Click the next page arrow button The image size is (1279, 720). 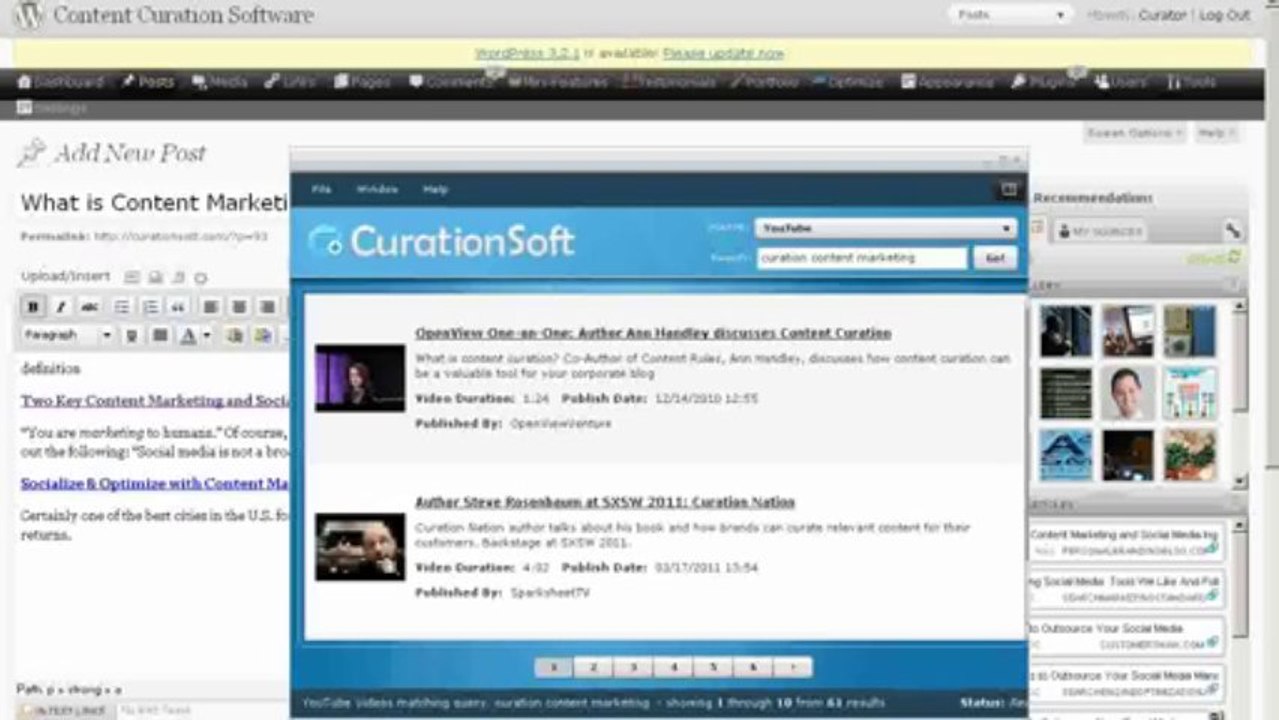(793, 667)
